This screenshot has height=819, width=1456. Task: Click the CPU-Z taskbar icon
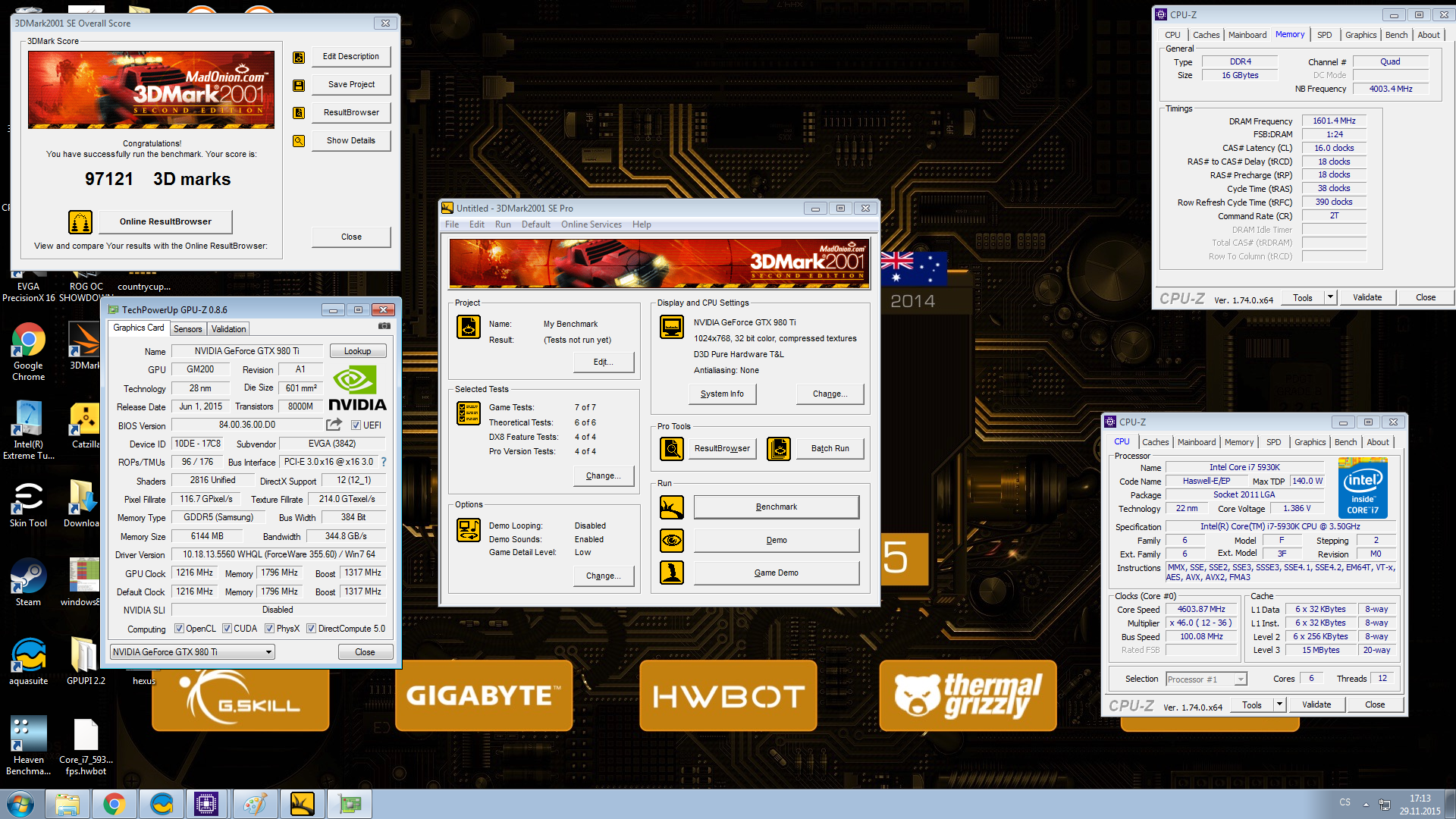click(206, 804)
